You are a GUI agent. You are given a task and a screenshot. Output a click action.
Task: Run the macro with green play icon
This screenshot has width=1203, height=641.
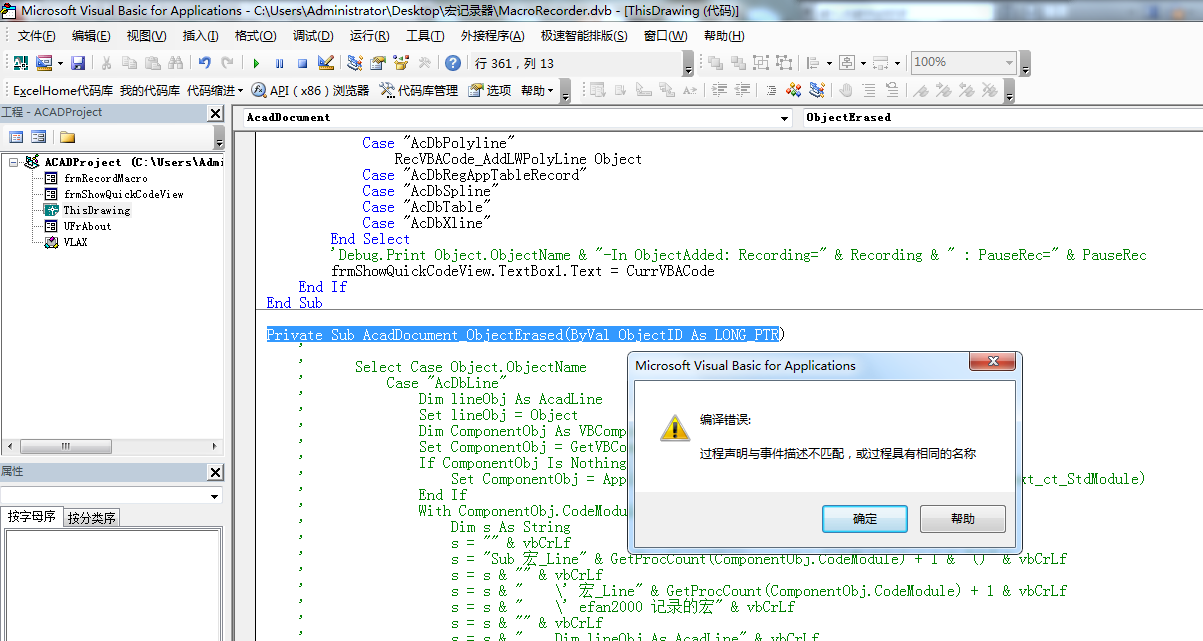tap(256, 63)
